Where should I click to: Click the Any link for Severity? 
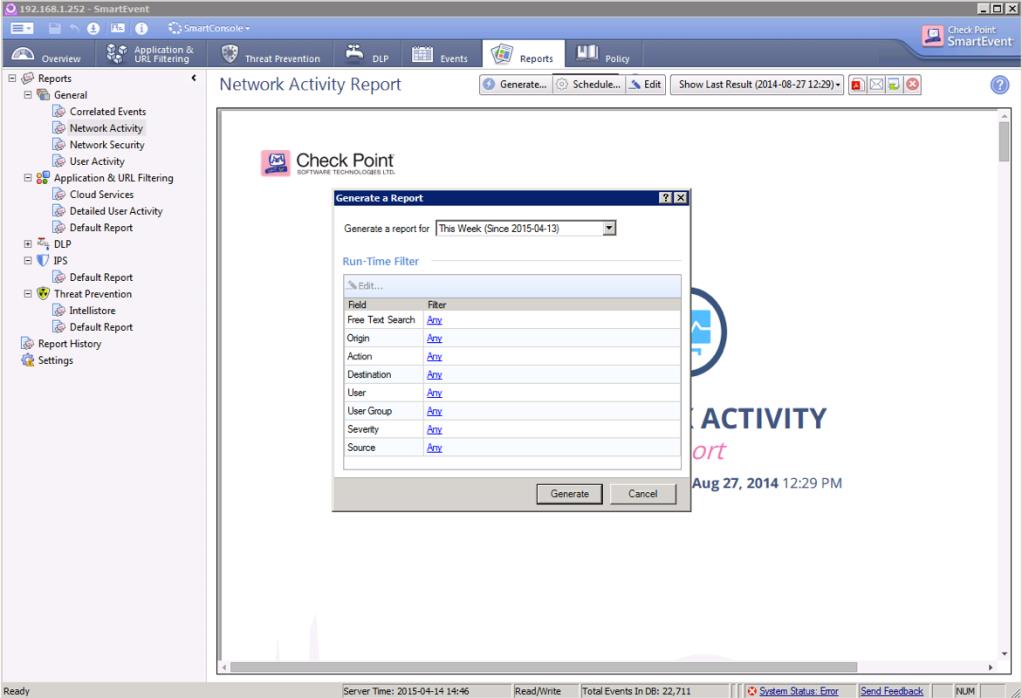tap(435, 429)
